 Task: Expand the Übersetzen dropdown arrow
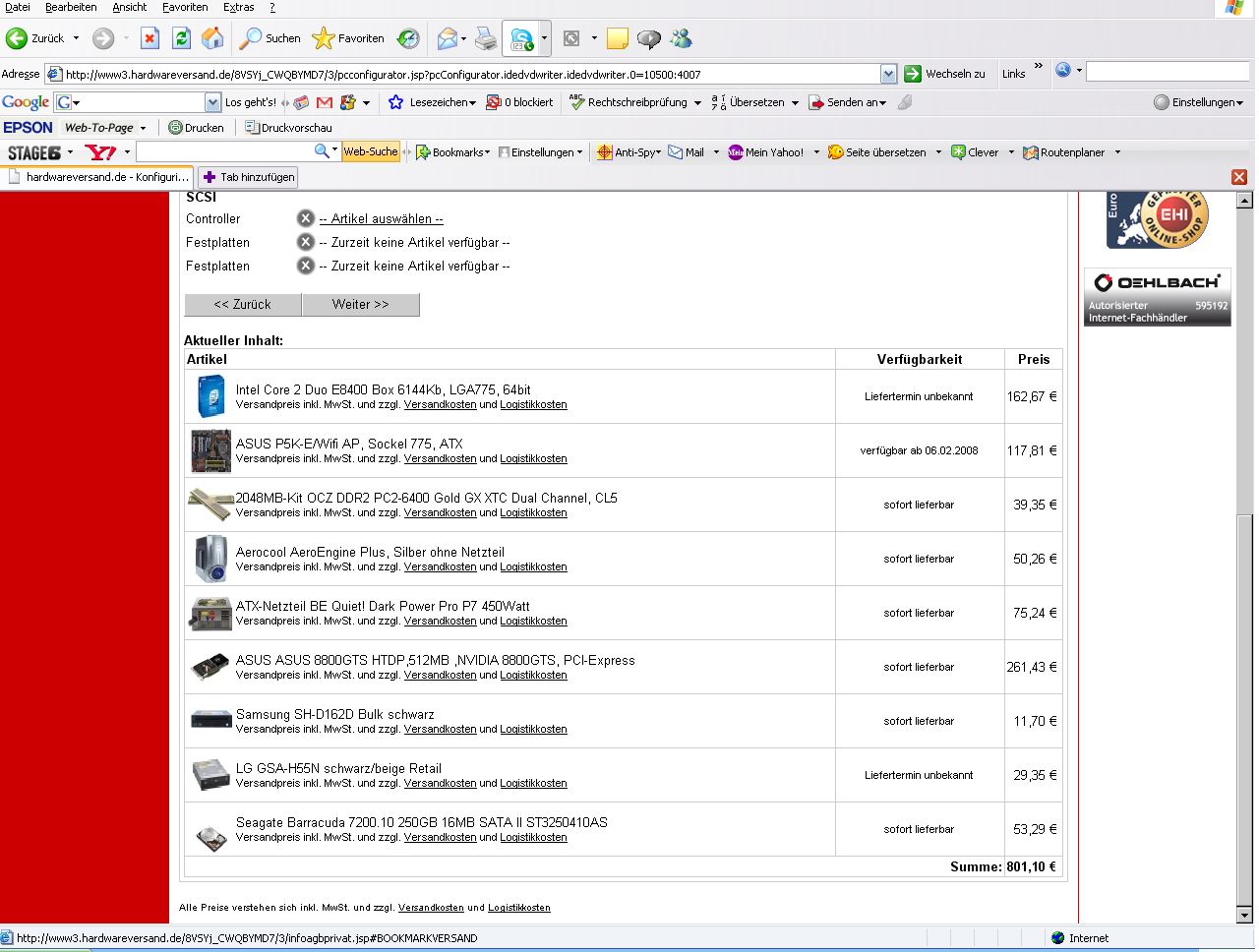(x=795, y=102)
